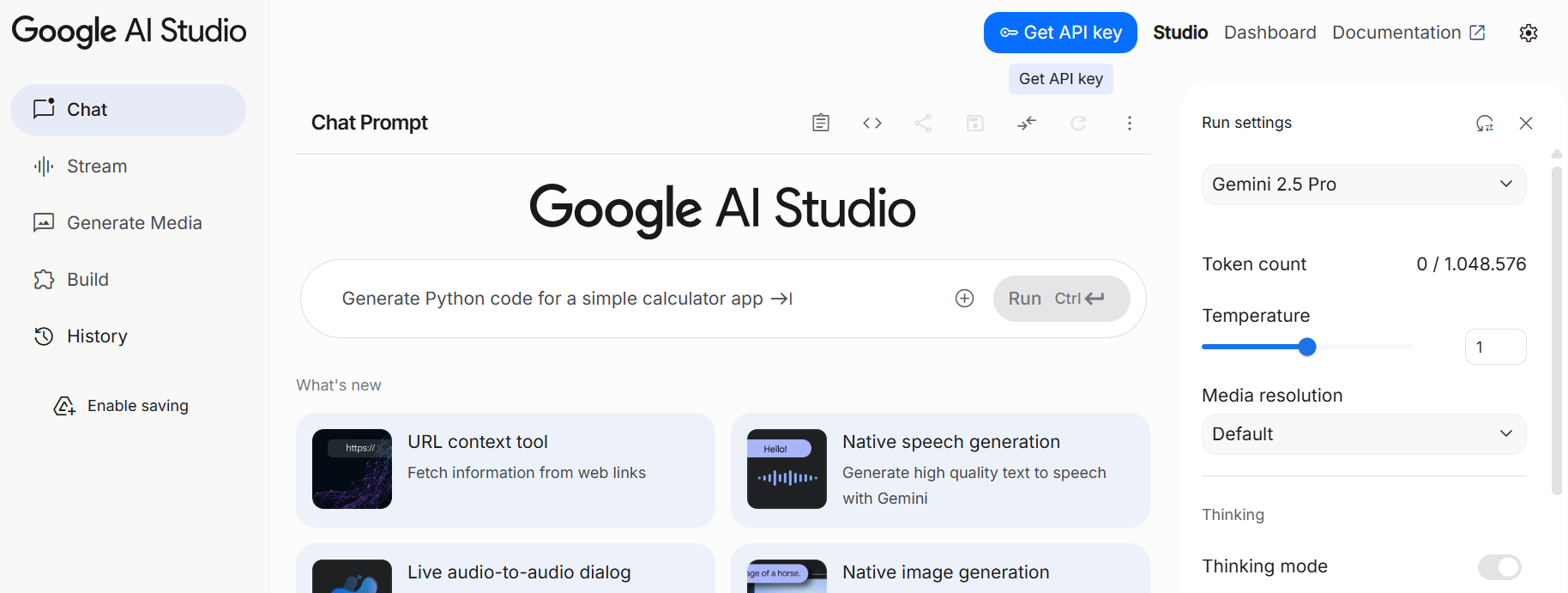This screenshot has height=593, width=1568.
Task: Open the Media resolution Default dropdown
Action: pos(1364,434)
